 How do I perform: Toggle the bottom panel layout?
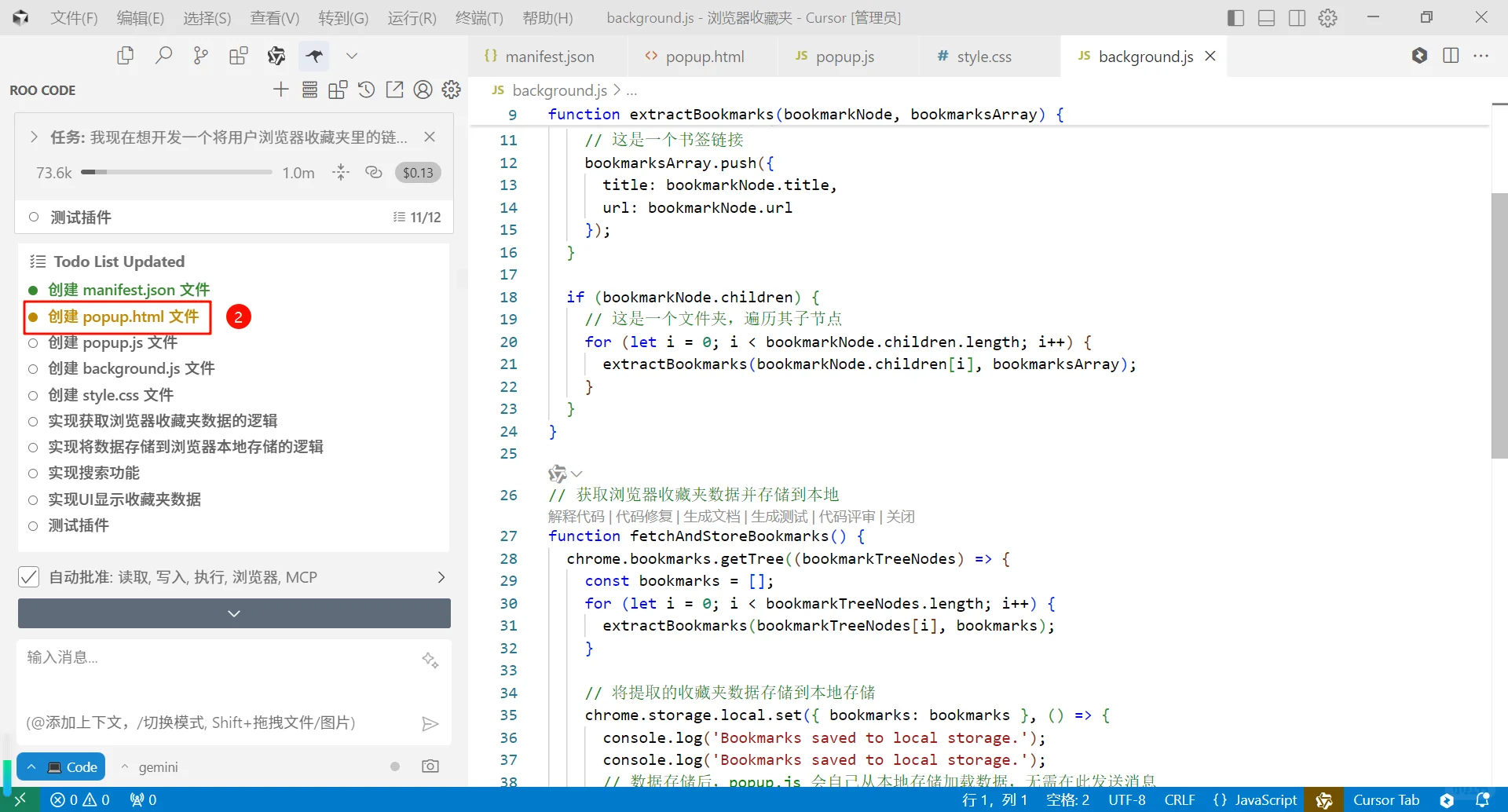(1266, 17)
